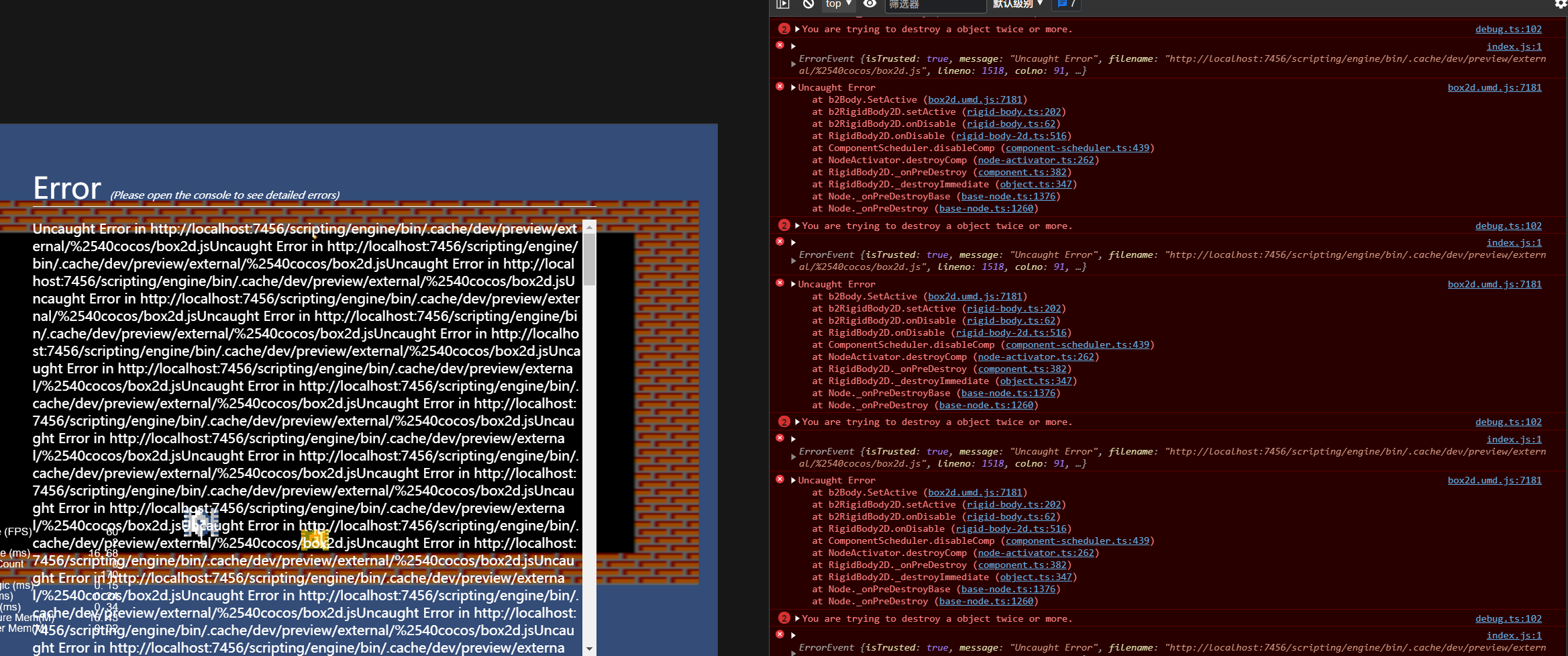Open object.ts:347 in the second stack trace
The width and height of the screenshot is (1568, 656).
click(1036, 381)
